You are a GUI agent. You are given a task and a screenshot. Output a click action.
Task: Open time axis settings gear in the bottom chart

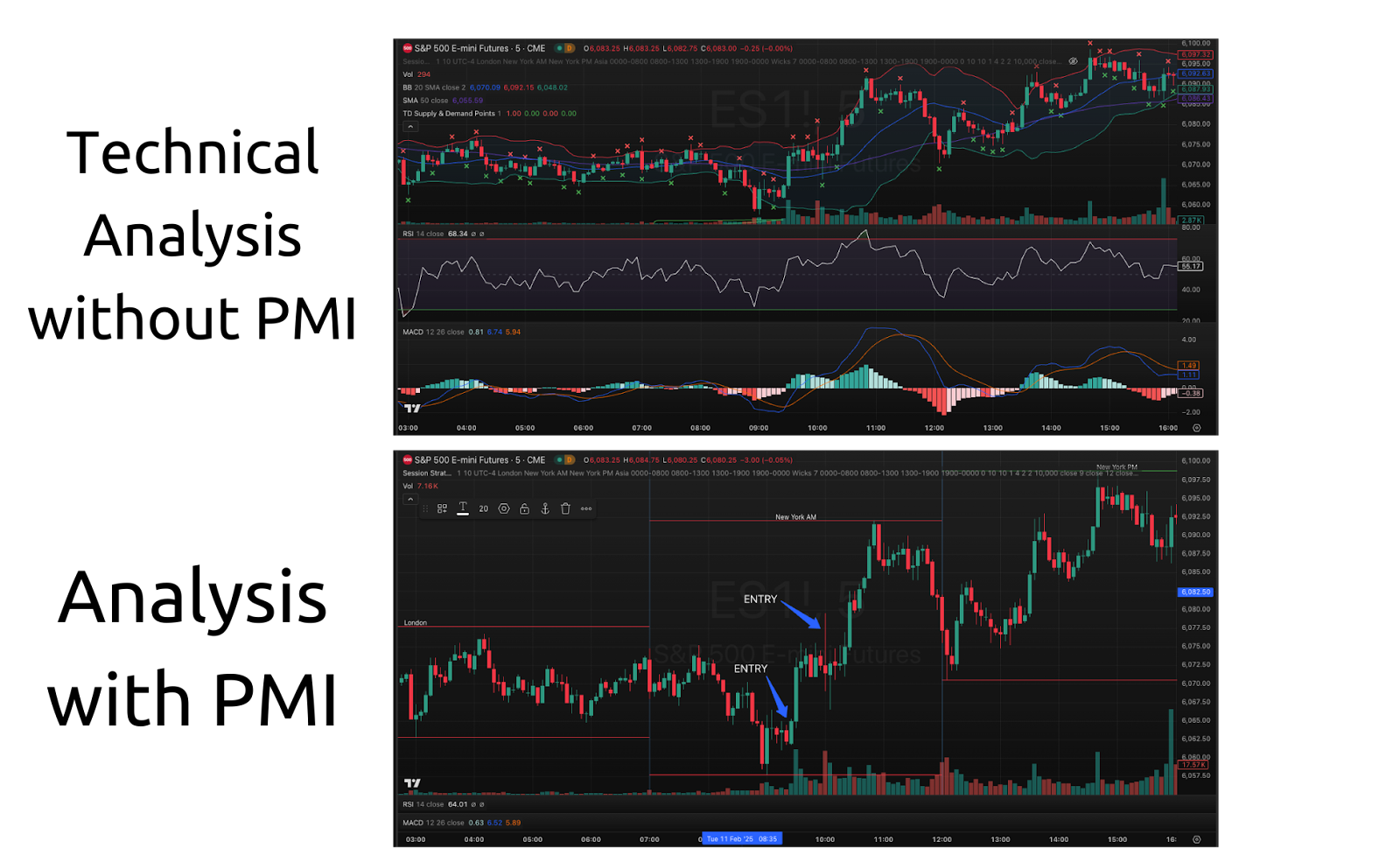click(x=1197, y=839)
